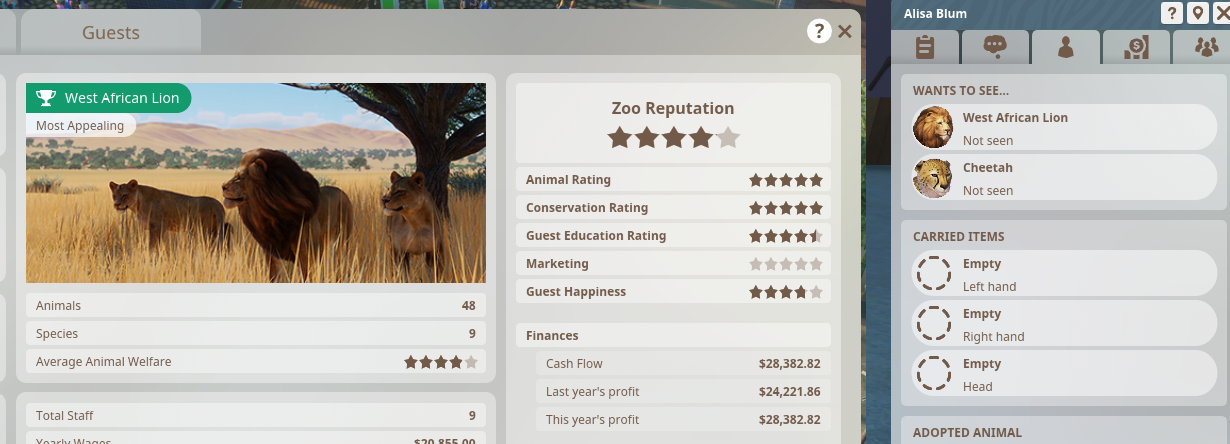1230x444 pixels.
Task: Click the locate guest map pin icon
Action: point(1197,13)
